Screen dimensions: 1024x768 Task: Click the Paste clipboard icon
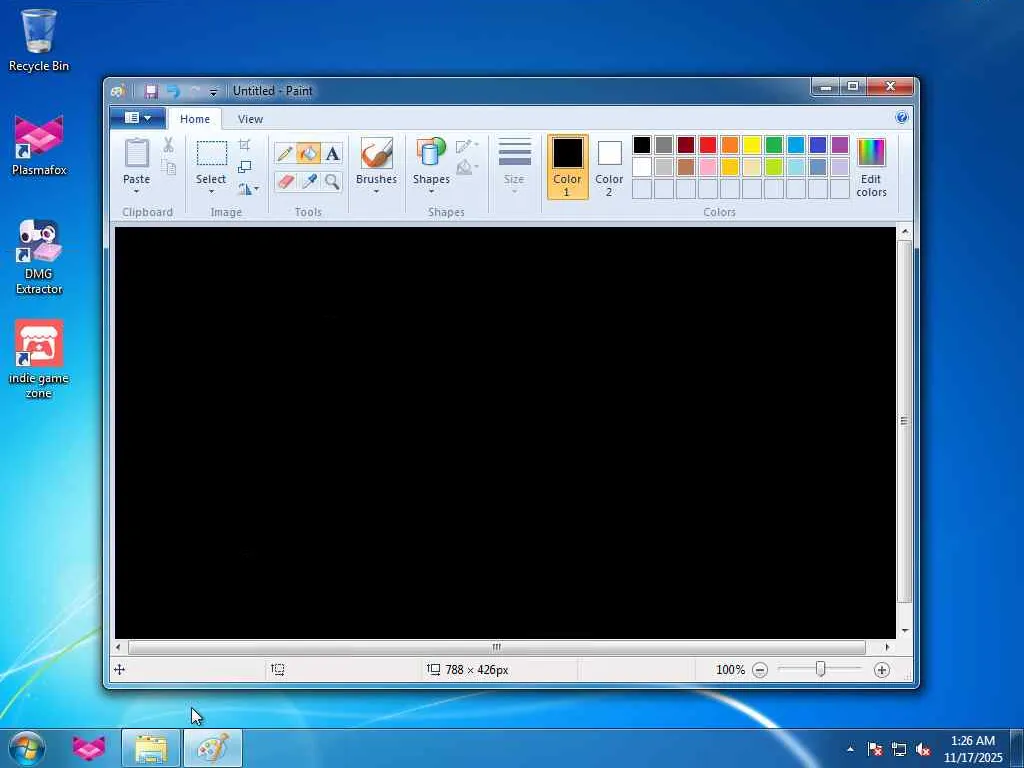pos(136,153)
